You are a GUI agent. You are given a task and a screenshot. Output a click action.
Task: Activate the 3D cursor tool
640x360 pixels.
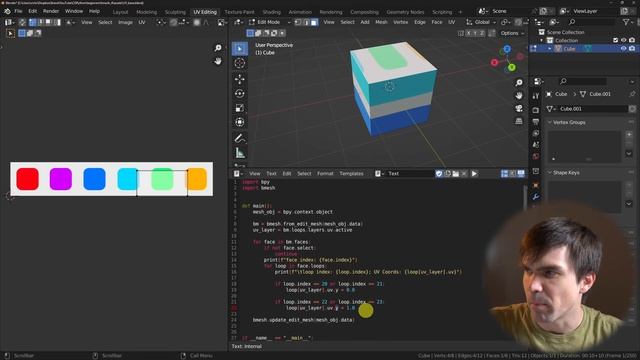click(240, 63)
